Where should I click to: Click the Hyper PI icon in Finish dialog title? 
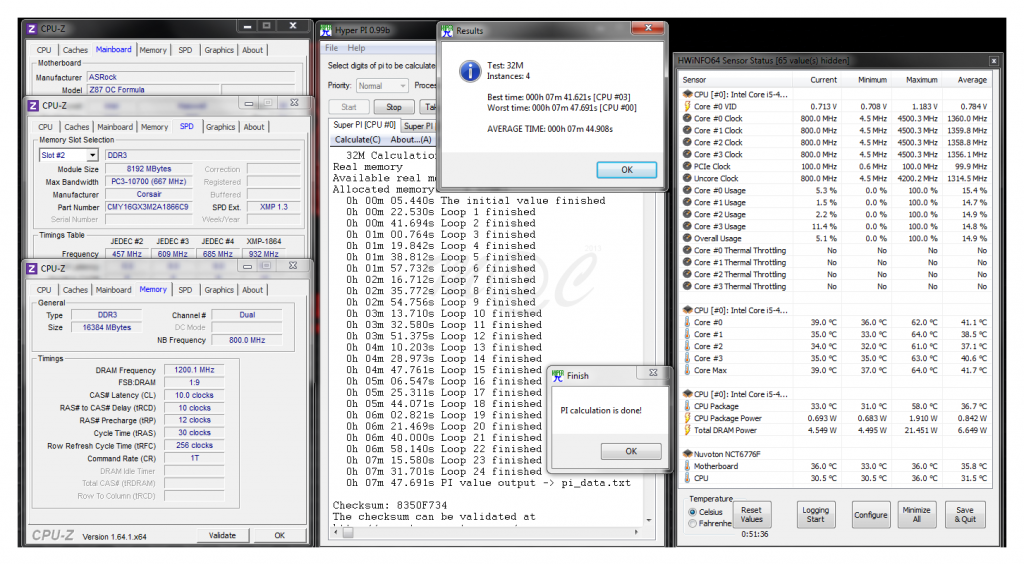(558, 376)
